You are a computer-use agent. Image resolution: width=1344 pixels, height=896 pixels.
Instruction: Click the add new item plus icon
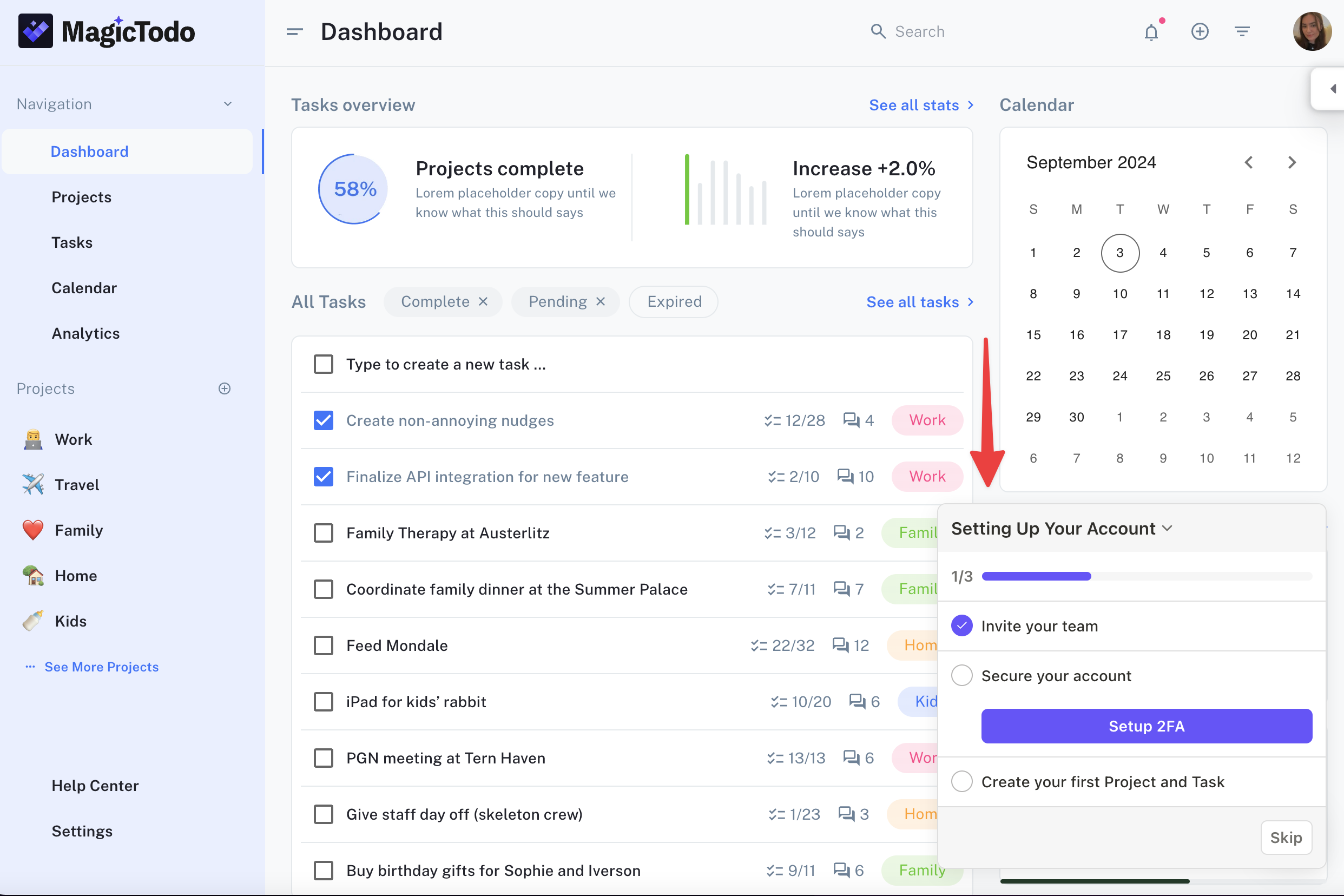pos(1199,31)
